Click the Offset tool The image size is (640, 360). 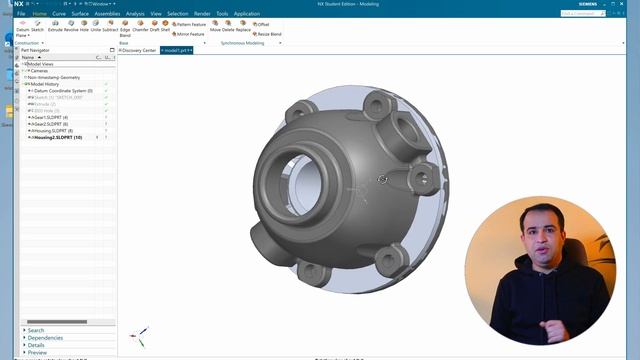[x=261, y=24]
